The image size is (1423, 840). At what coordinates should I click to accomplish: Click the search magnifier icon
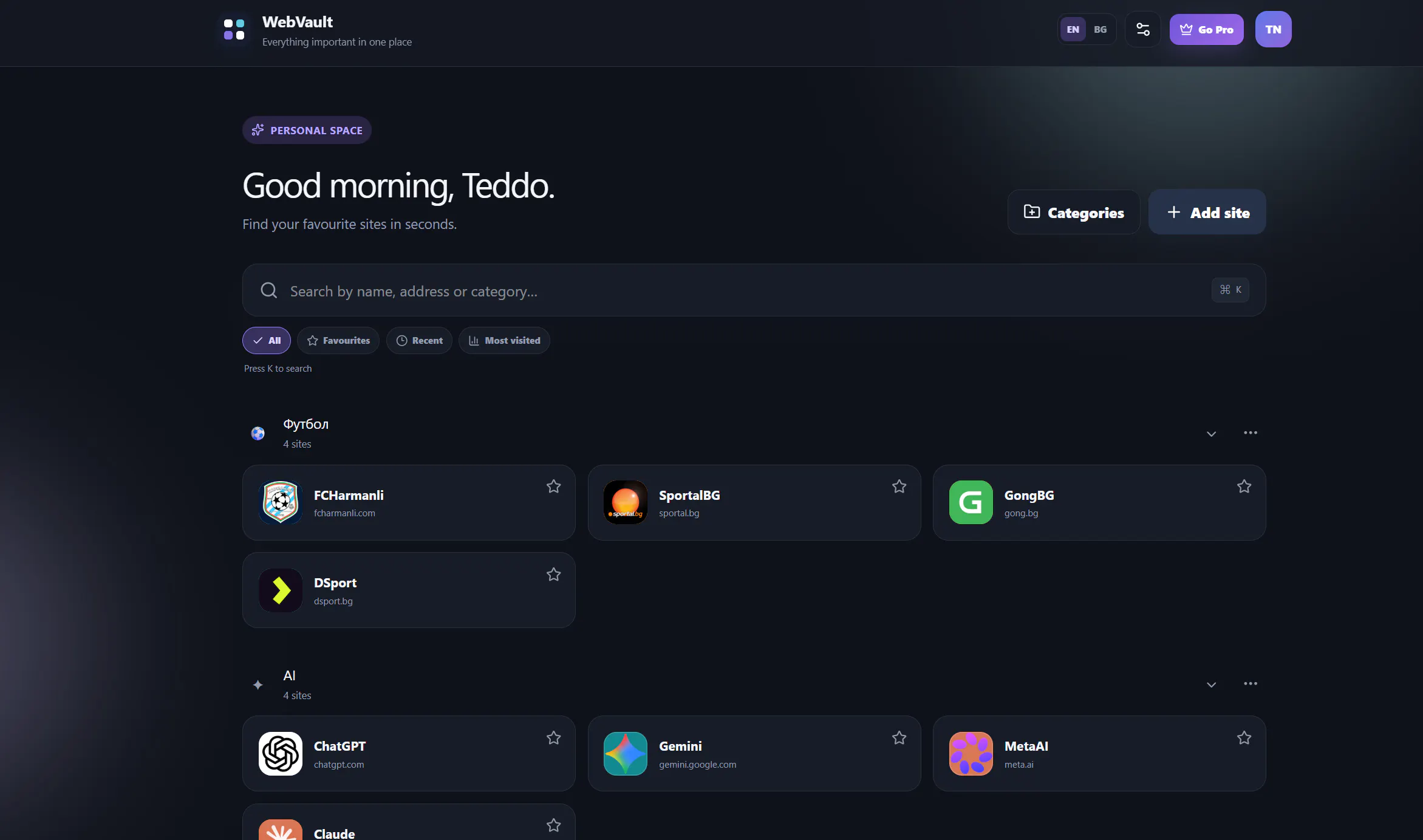click(269, 290)
